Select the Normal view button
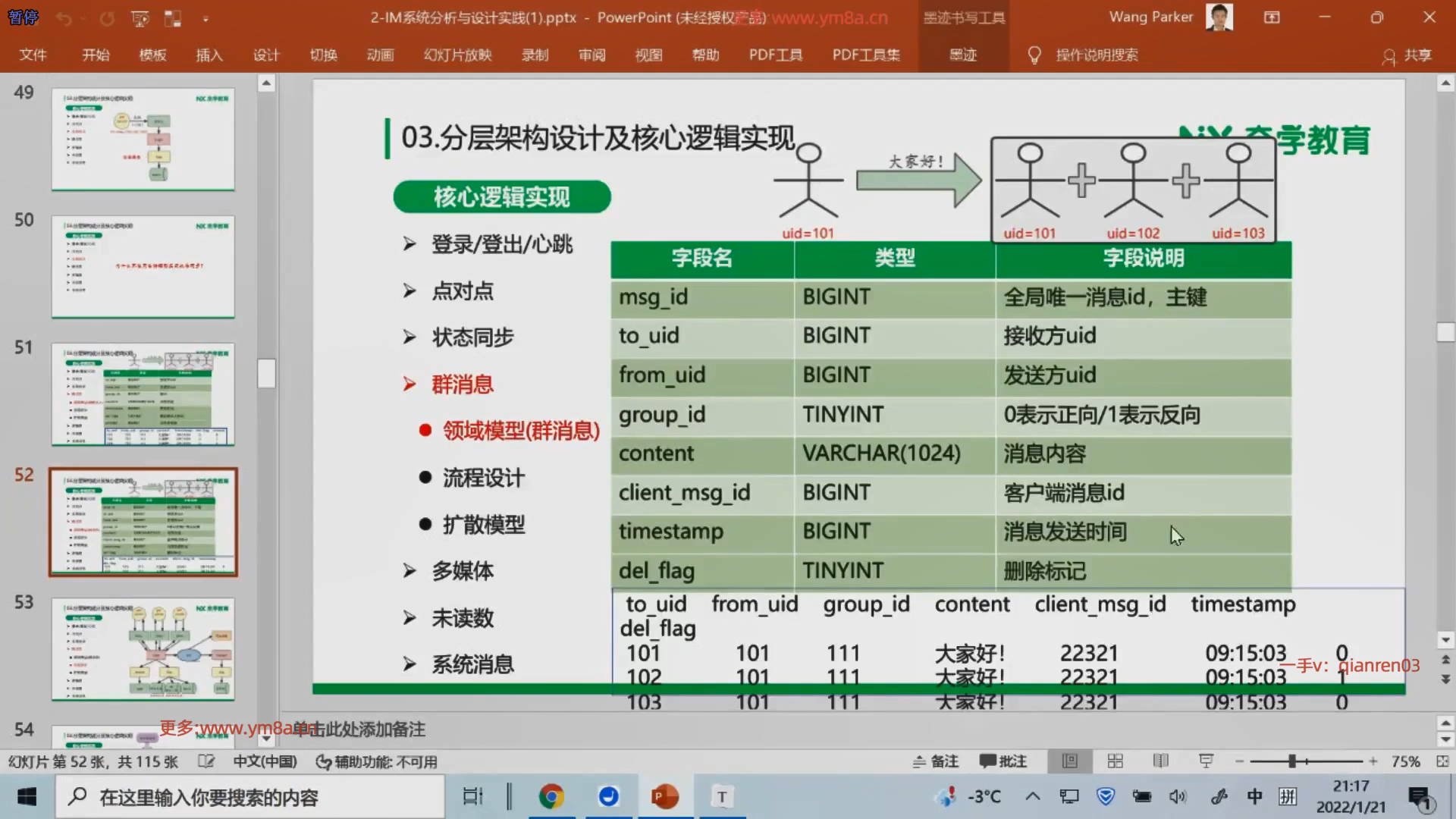Image resolution: width=1456 pixels, height=819 pixels. (x=1069, y=761)
